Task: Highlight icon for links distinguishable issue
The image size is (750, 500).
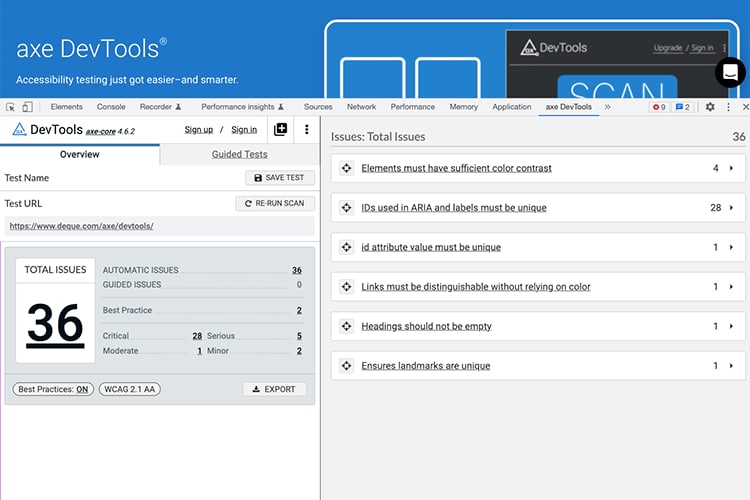Action: click(346, 287)
